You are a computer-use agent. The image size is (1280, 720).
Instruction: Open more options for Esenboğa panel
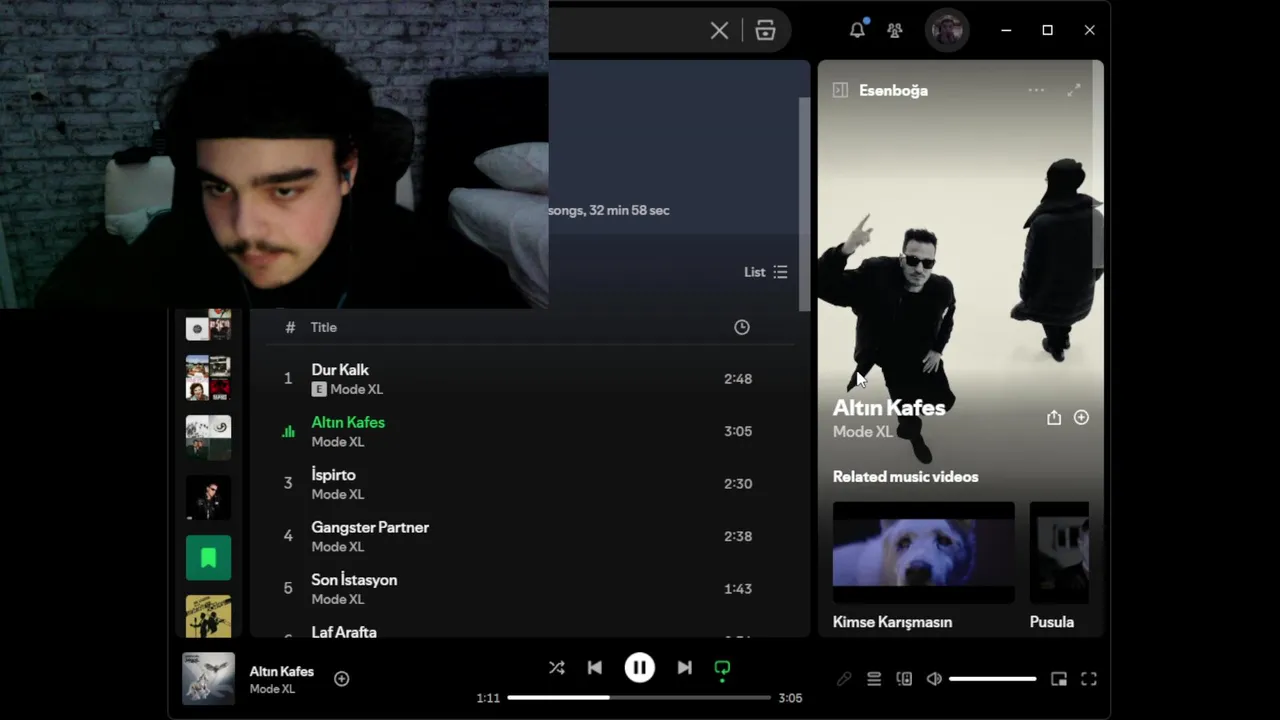(x=1036, y=90)
